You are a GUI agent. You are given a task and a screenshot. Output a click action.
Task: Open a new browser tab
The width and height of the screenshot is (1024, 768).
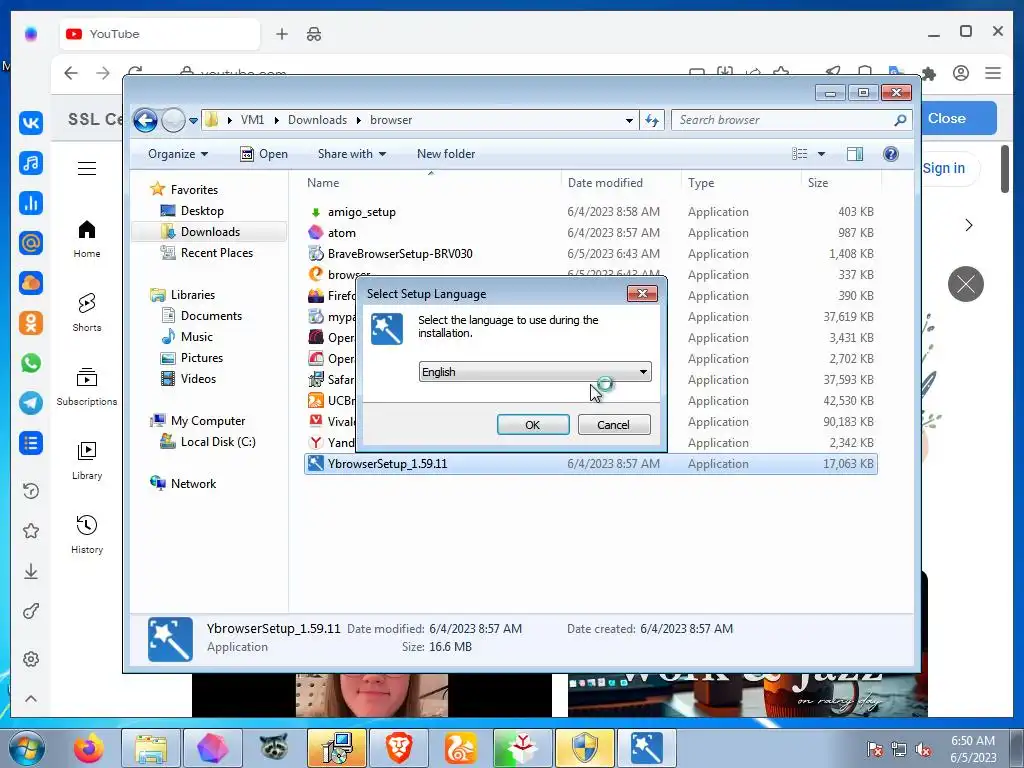point(281,34)
